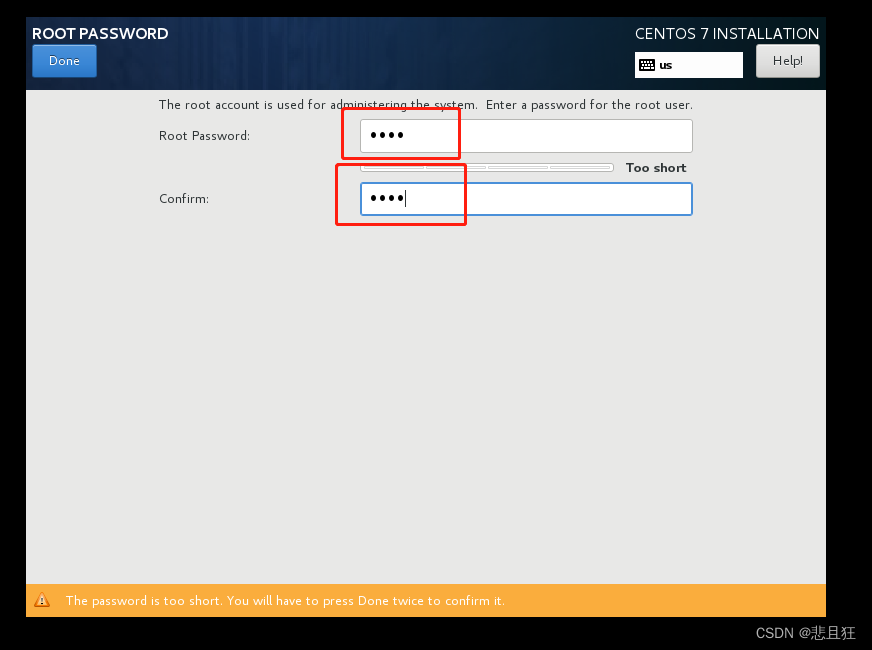Viewport: 872px width, 650px height.
Task: Click the 'Root Password:' label
Action: [204, 136]
